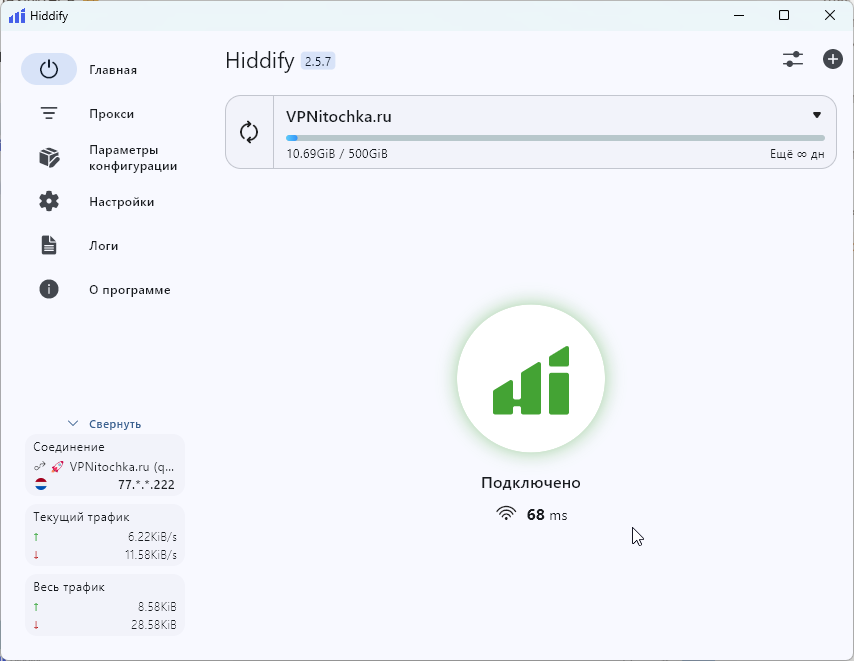Click the document icon for Логи
Screen dimensions: 854x661
click(49, 246)
